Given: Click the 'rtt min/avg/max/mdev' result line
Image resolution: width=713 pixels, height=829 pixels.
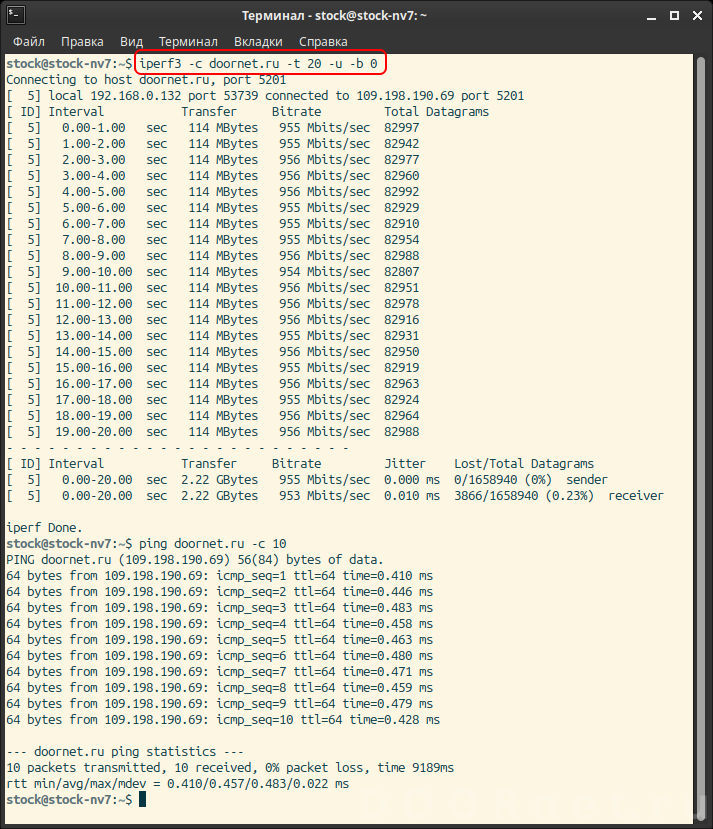Looking at the screenshot, I should [x=177, y=784].
